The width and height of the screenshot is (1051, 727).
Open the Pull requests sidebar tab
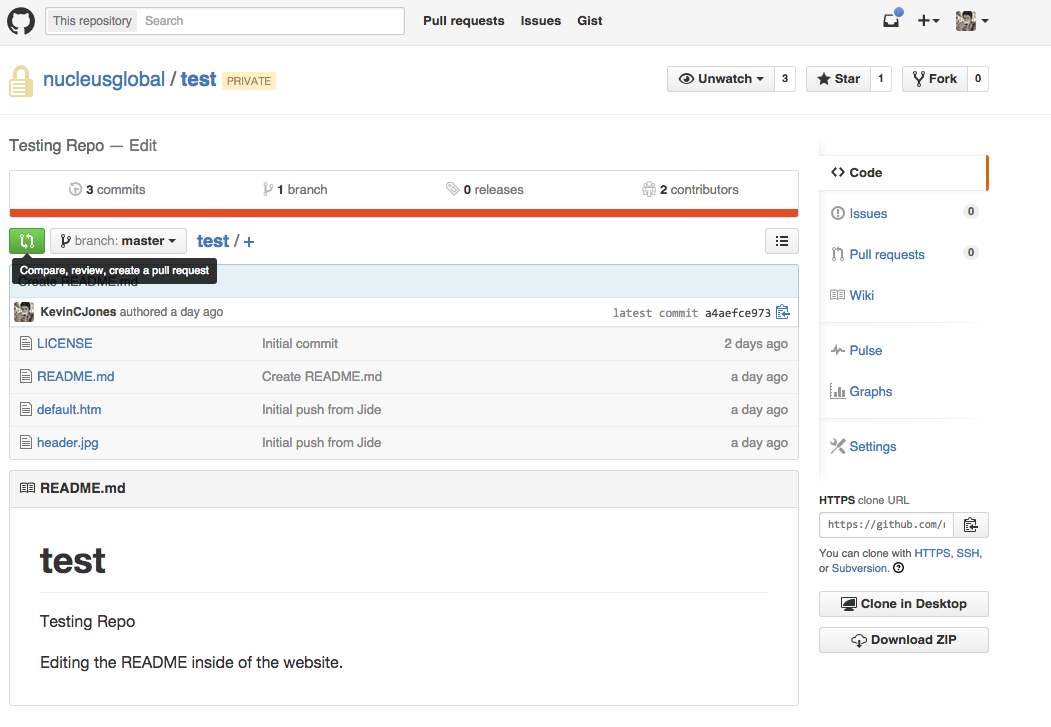click(903, 254)
